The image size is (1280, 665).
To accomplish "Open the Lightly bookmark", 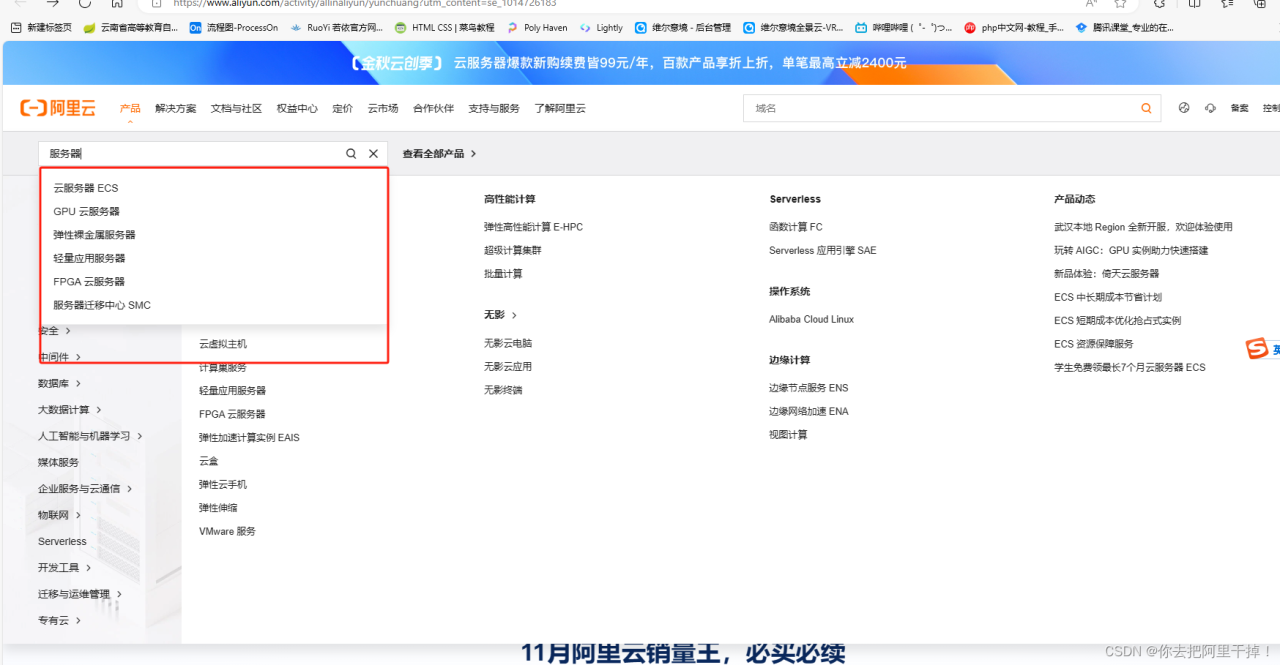I will (x=601, y=28).
